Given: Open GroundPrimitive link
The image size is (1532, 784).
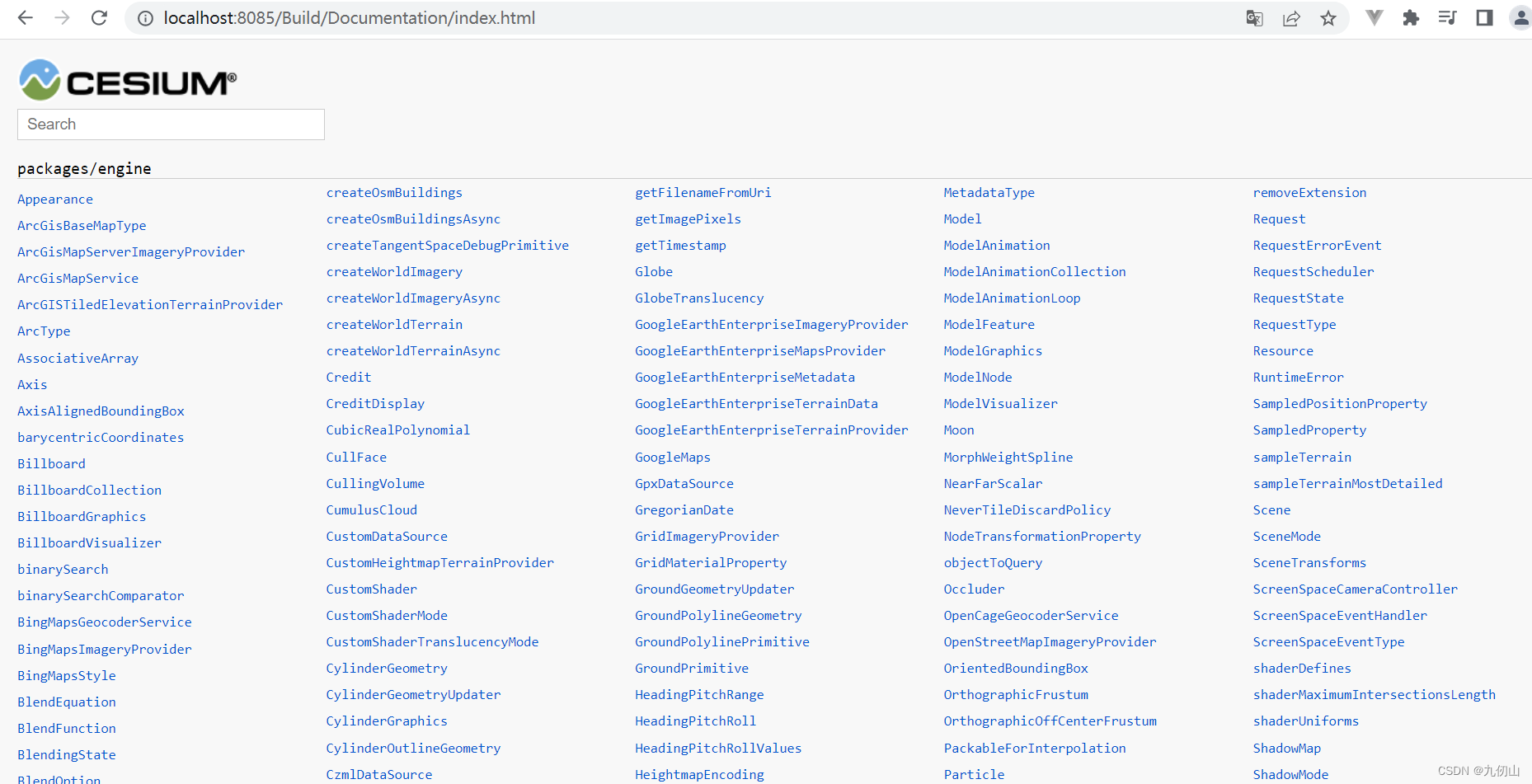Looking at the screenshot, I should 692,669.
